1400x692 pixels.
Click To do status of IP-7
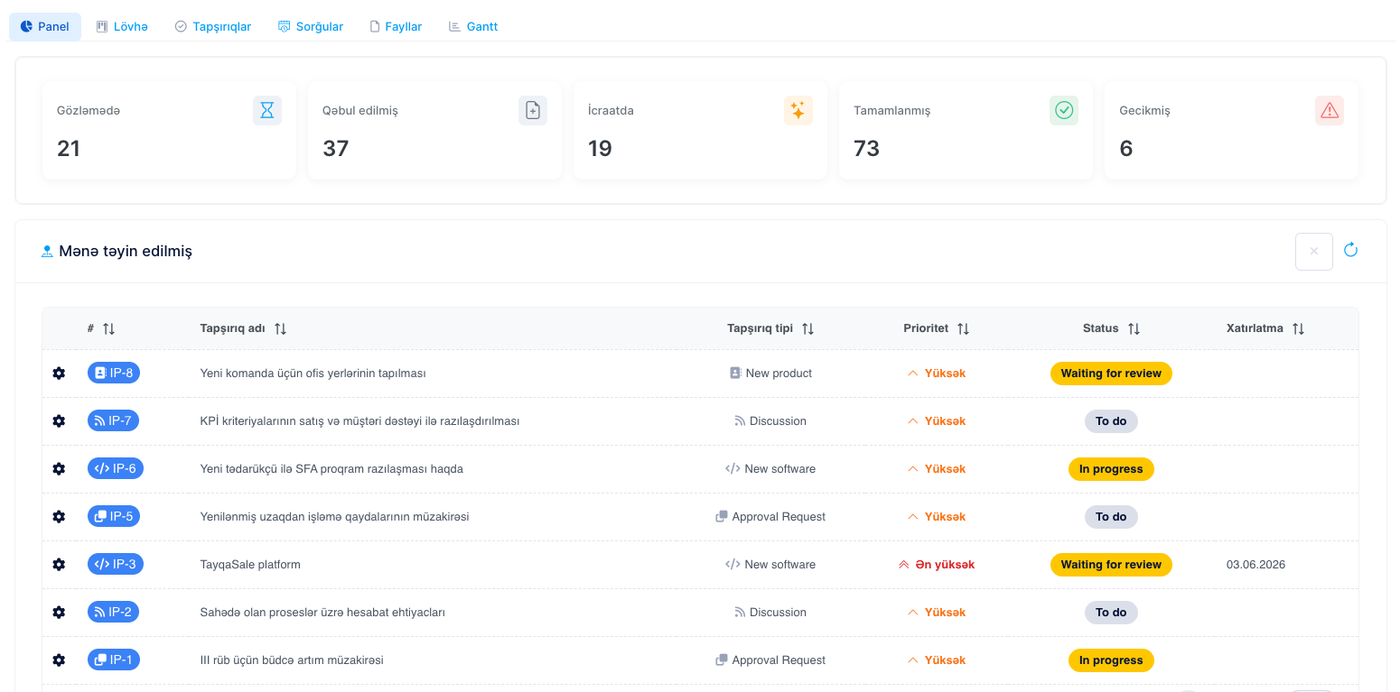(1111, 421)
